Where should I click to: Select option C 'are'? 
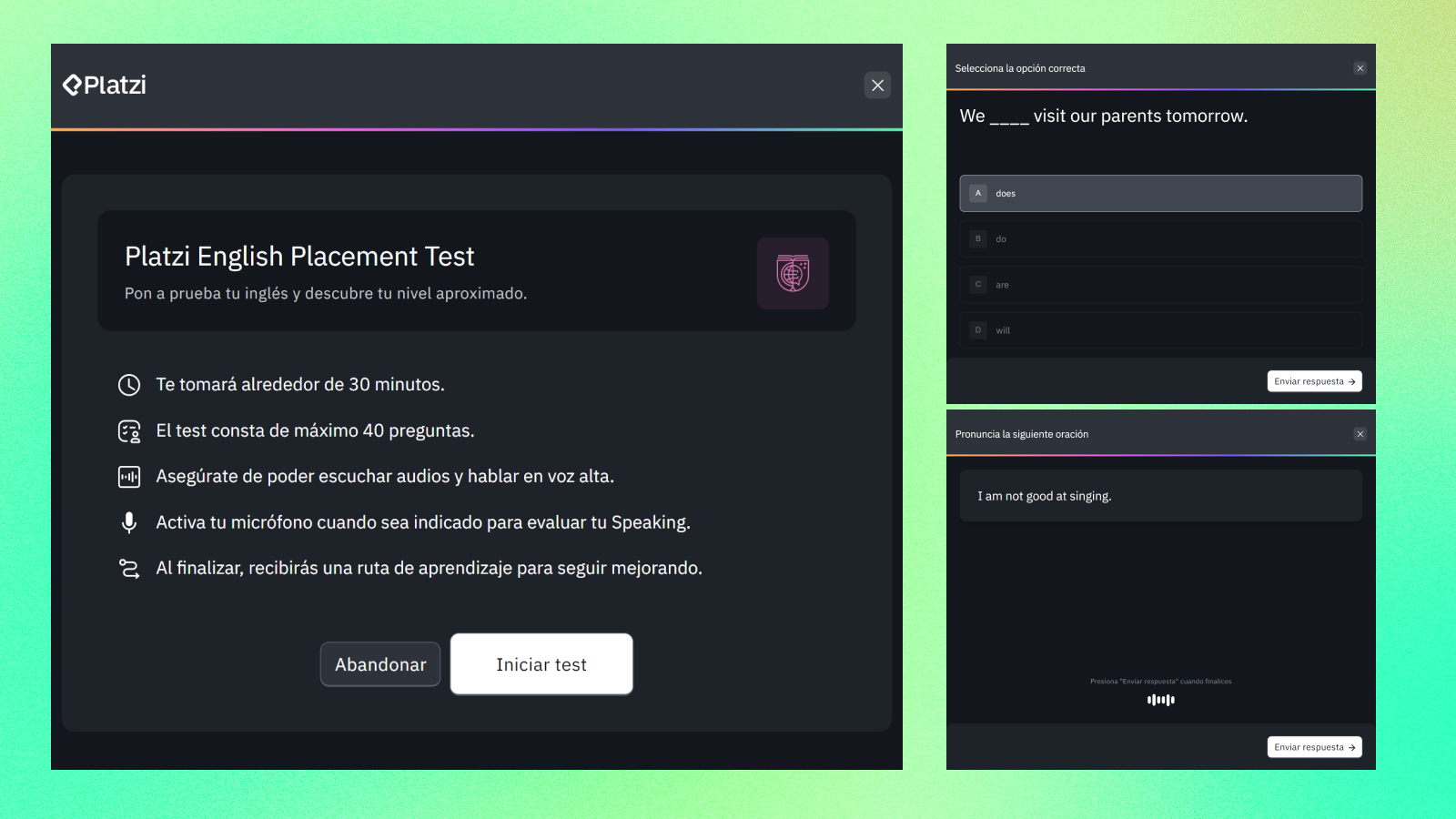click(1160, 284)
